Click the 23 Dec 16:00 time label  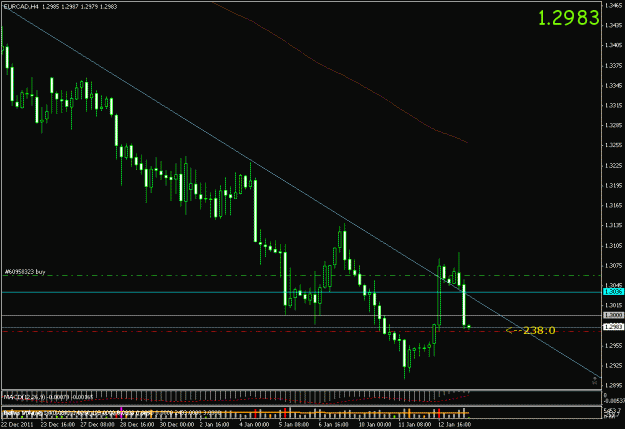58,425
